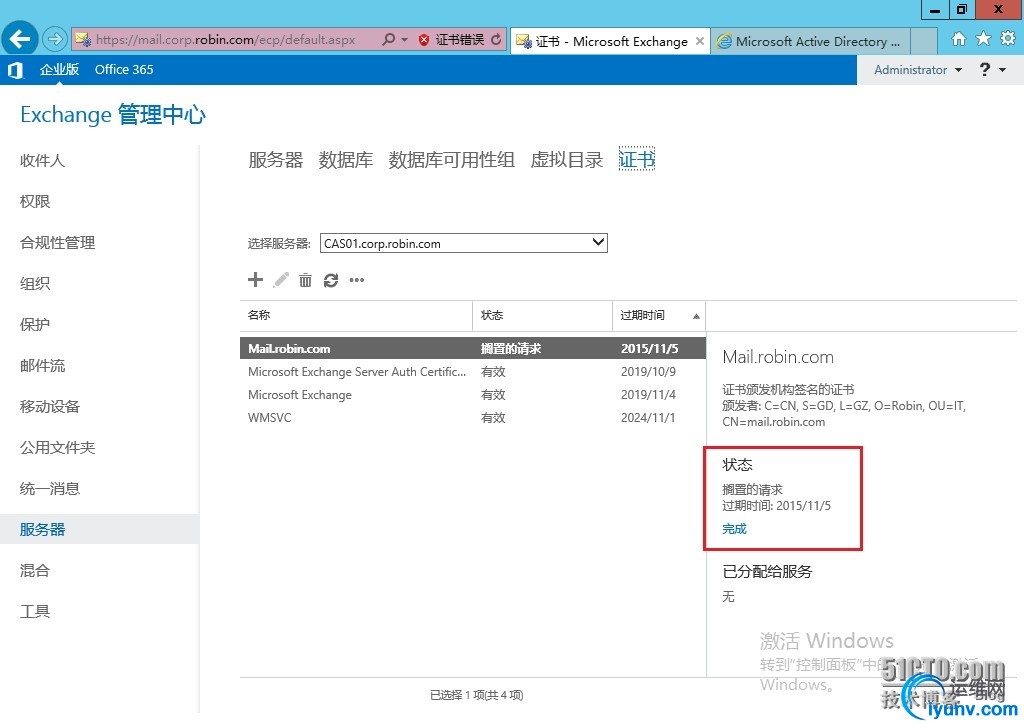Screen dimensions: 1024x728
Task: Click the certificate error badge
Action: pyautogui.click(x=451, y=40)
